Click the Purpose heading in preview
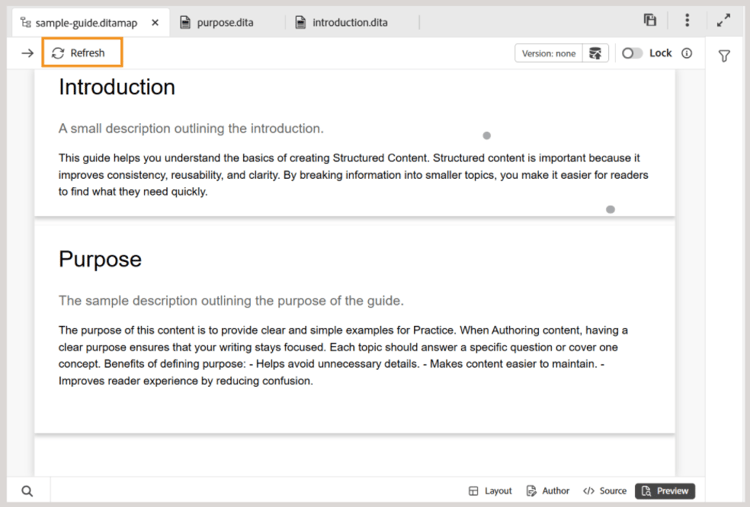This screenshot has height=507, width=750. tap(100, 260)
